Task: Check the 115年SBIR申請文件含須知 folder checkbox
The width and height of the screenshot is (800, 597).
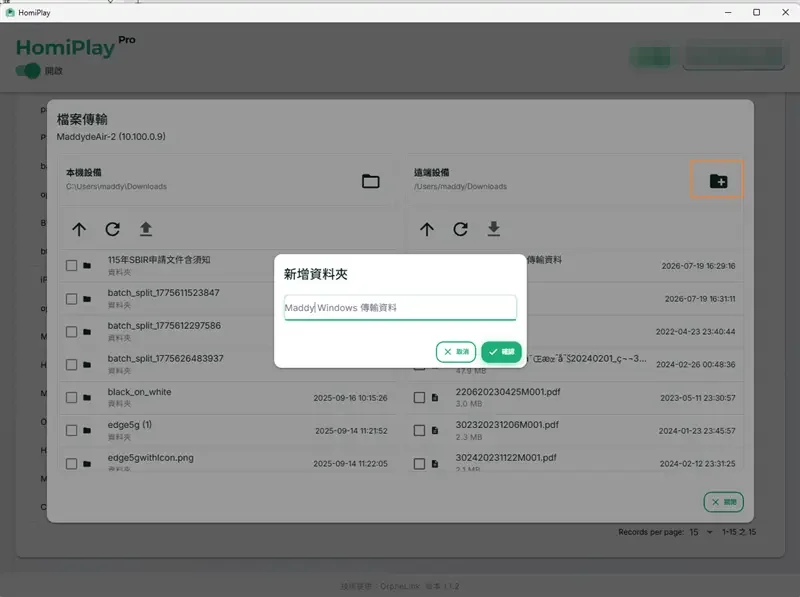Action: click(x=71, y=266)
